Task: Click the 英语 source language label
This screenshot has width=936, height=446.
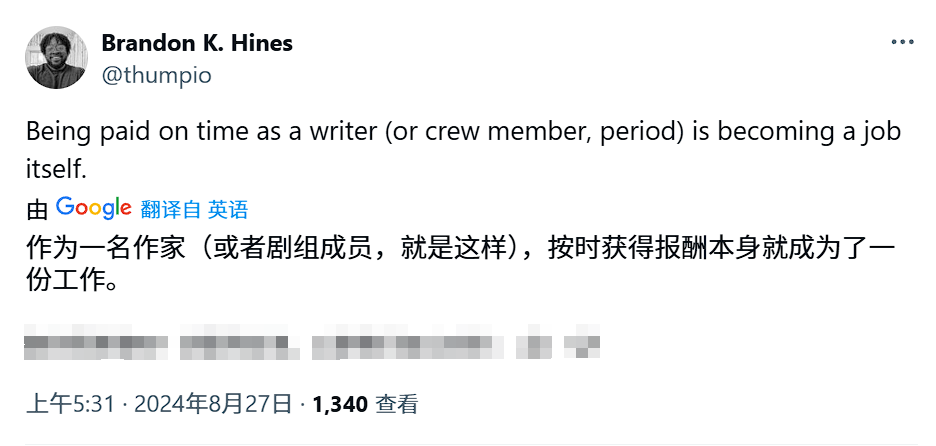Action: [x=228, y=209]
